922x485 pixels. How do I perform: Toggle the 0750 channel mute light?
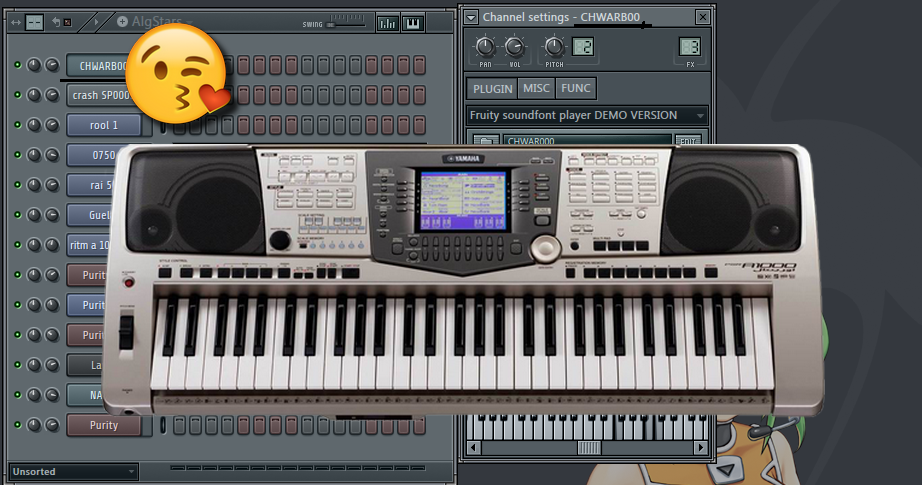click(18, 155)
